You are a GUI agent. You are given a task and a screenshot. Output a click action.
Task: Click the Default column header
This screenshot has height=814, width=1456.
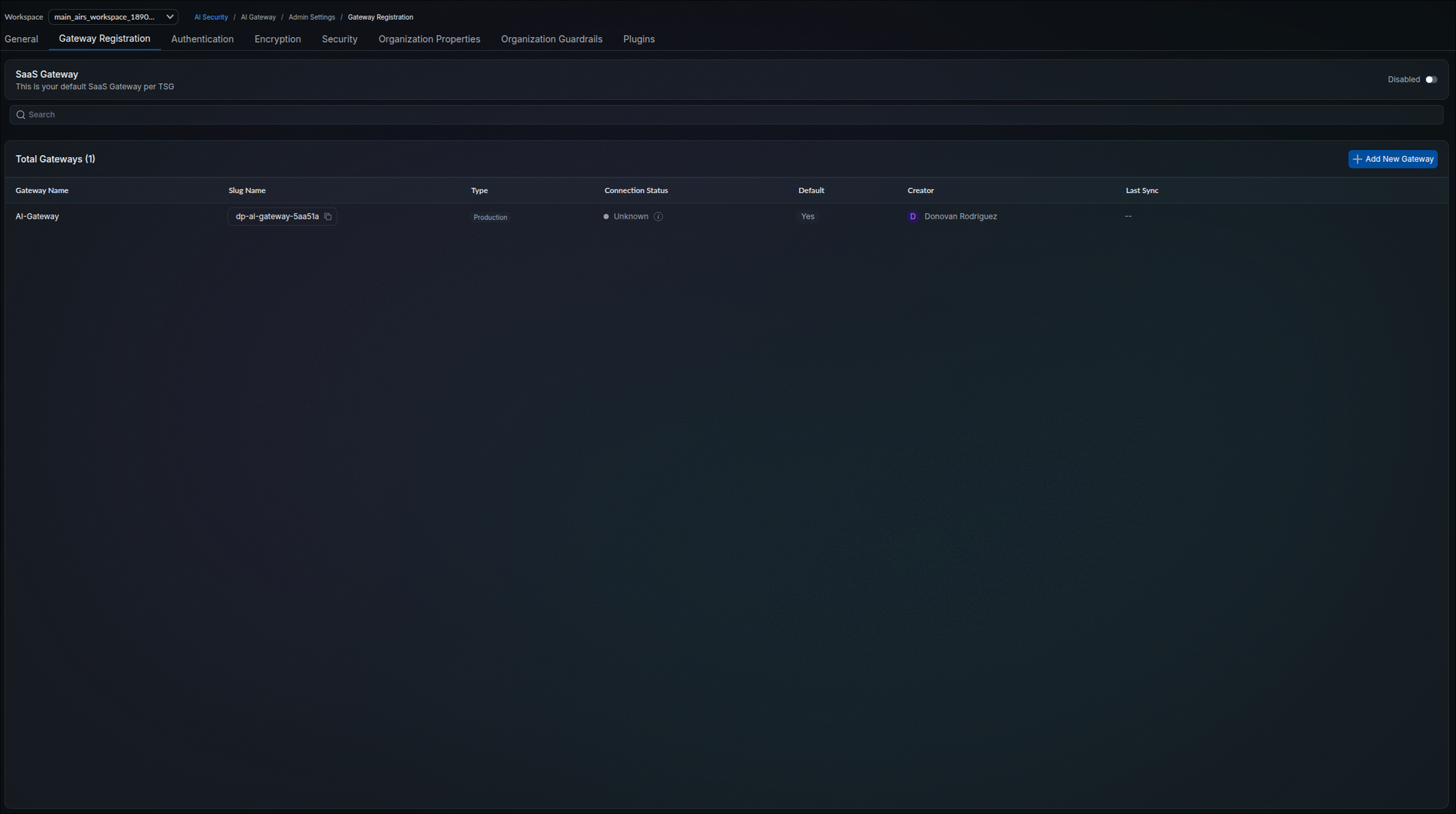[811, 191]
